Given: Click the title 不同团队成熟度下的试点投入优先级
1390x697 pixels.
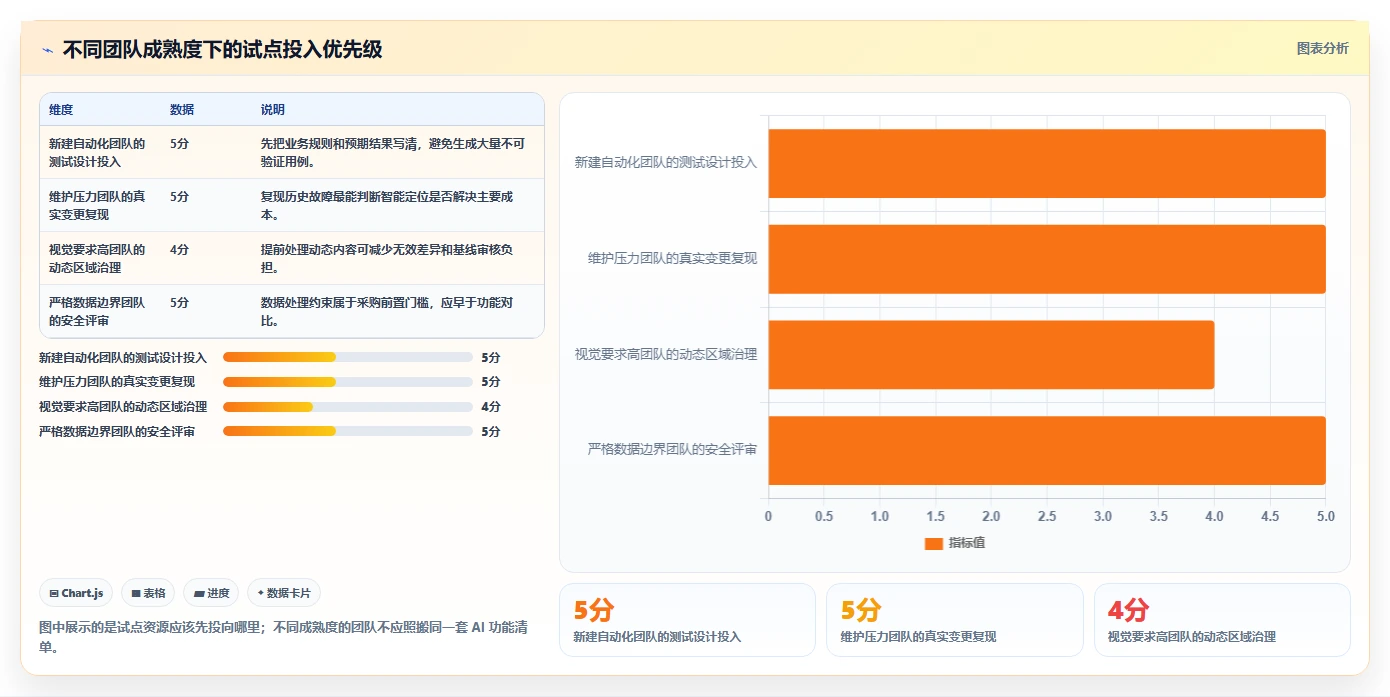Looking at the screenshot, I should [222, 49].
